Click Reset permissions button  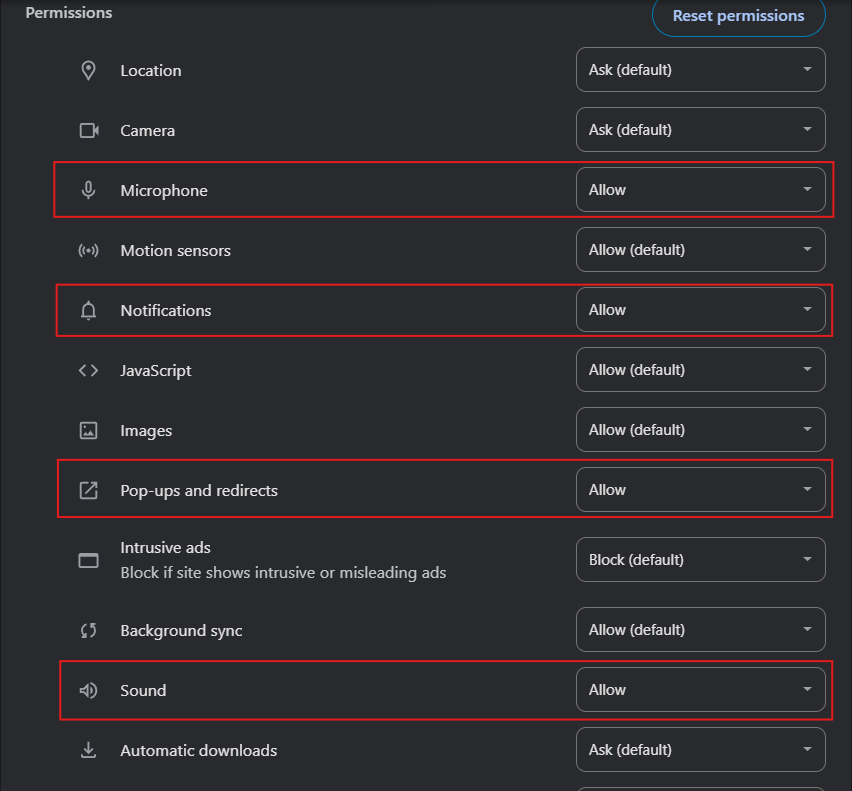click(738, 16)
